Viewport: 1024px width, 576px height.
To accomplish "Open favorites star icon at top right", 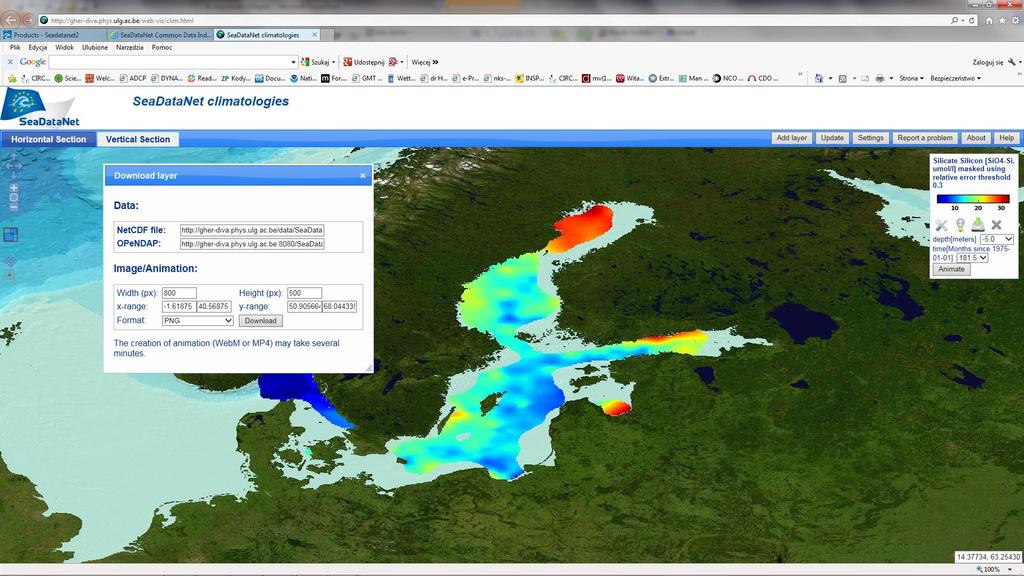I will [1002, 21].
